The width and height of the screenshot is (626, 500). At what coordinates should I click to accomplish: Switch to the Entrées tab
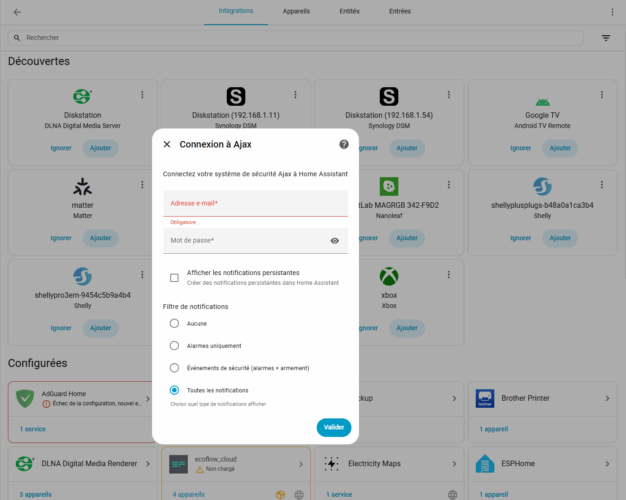[400, 11]
